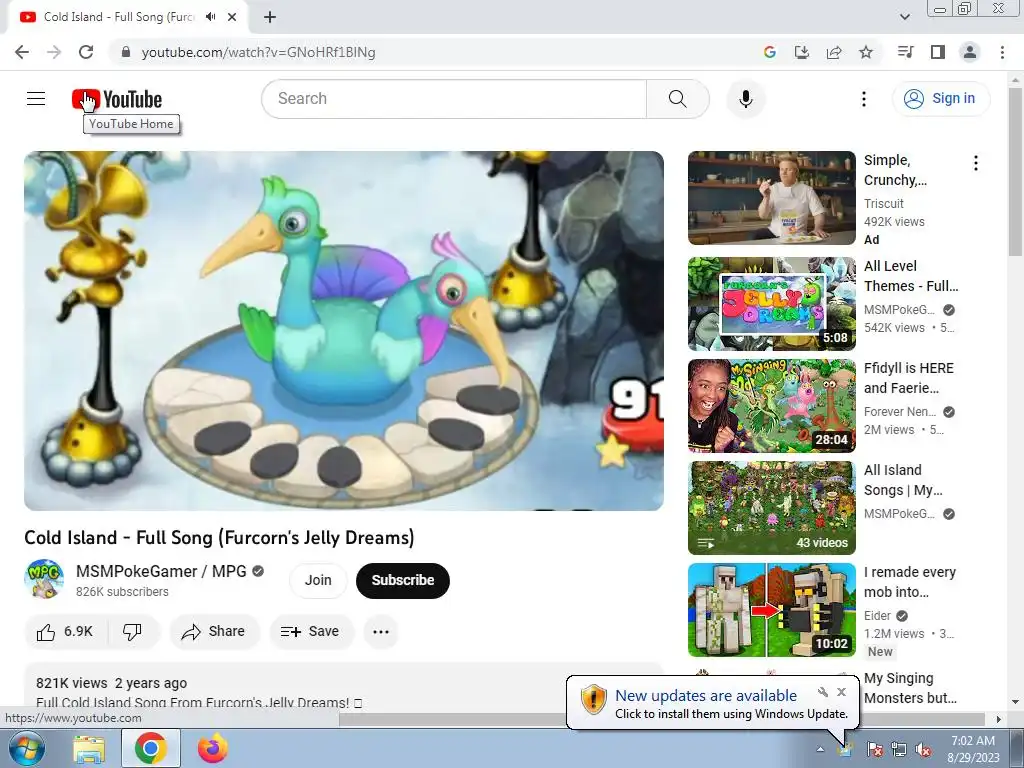Click Chrome taskbar icon
The image size is (1024, 768).
point(151,748)
